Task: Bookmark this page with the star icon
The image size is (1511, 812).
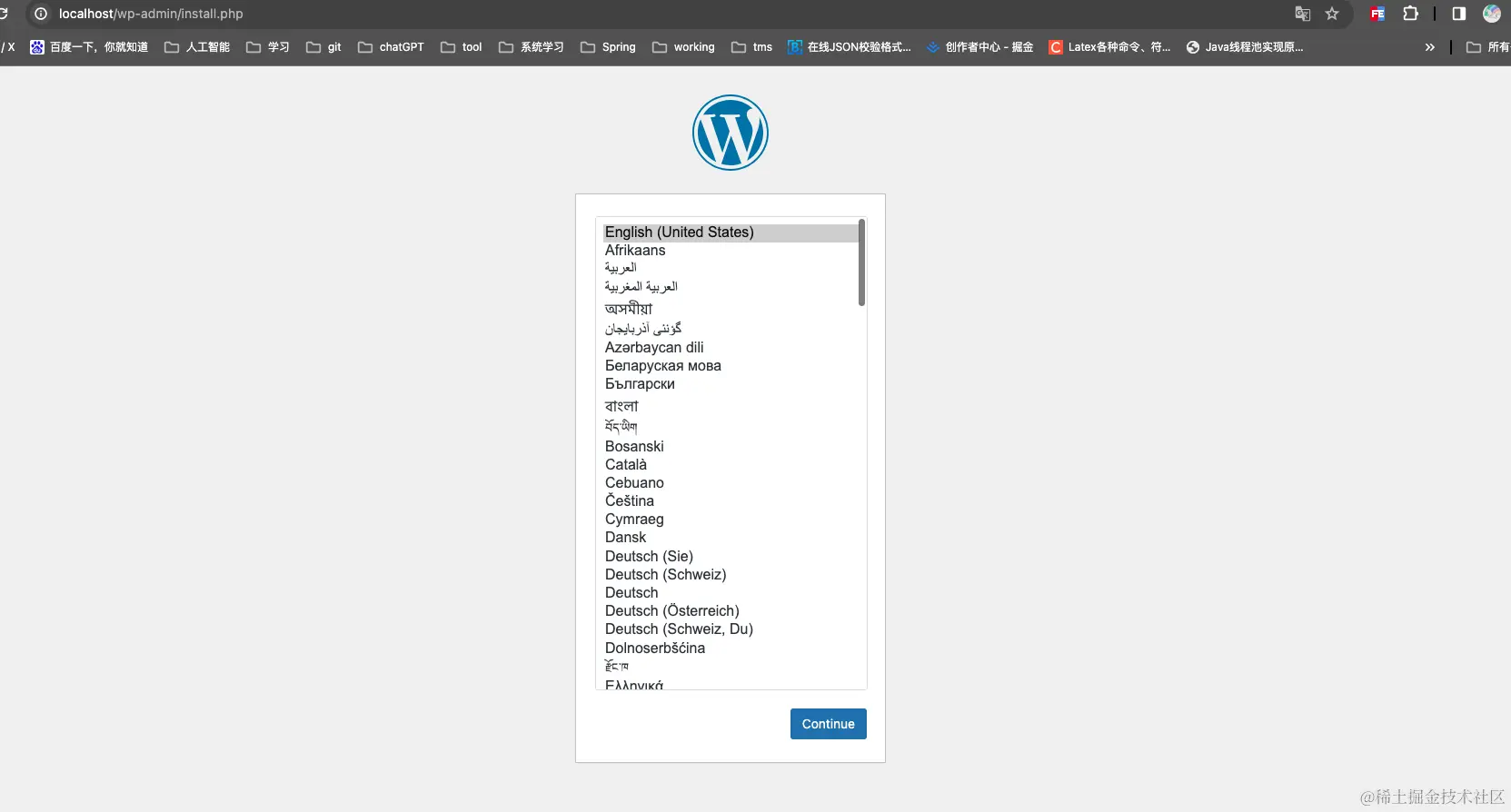Action: 1332,14
